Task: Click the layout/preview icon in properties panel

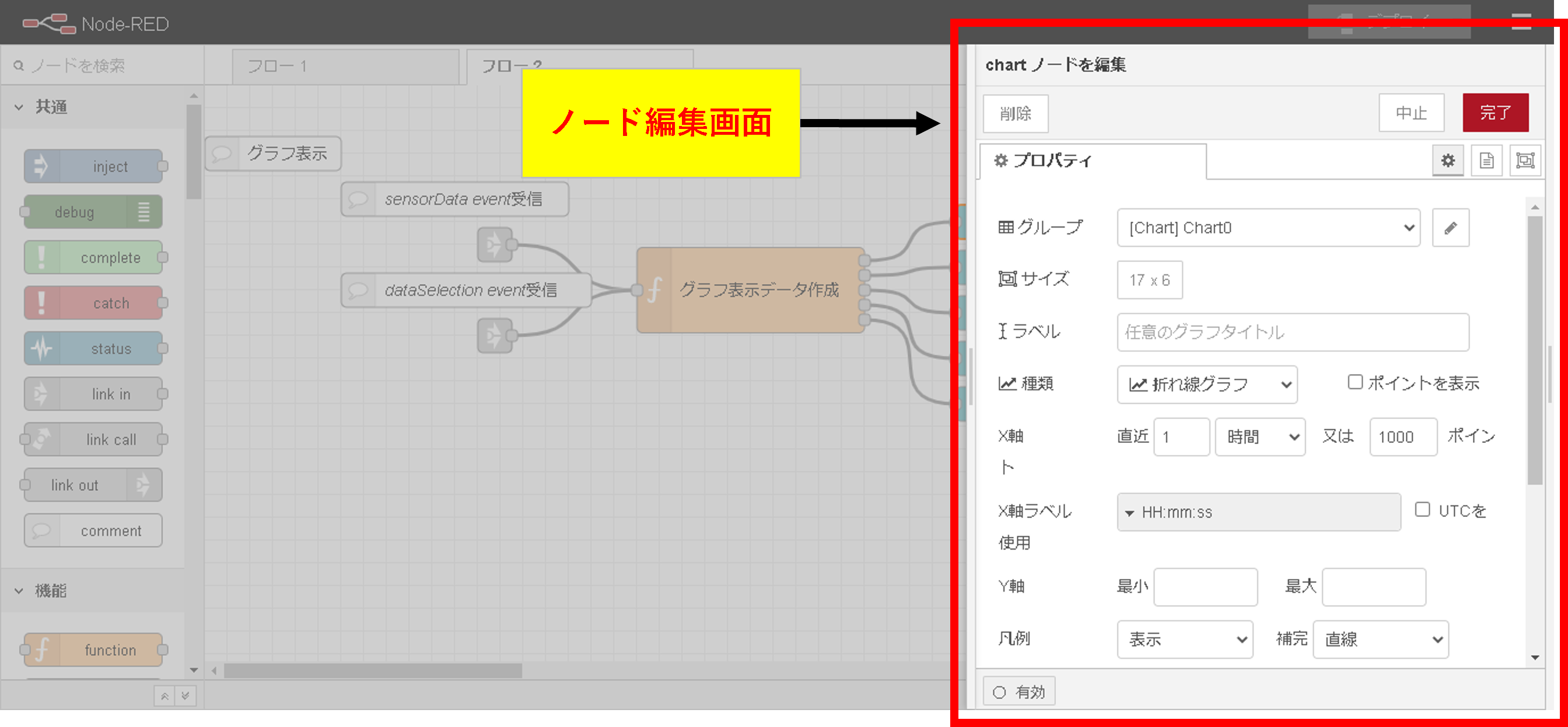Action: [1525, 160]
